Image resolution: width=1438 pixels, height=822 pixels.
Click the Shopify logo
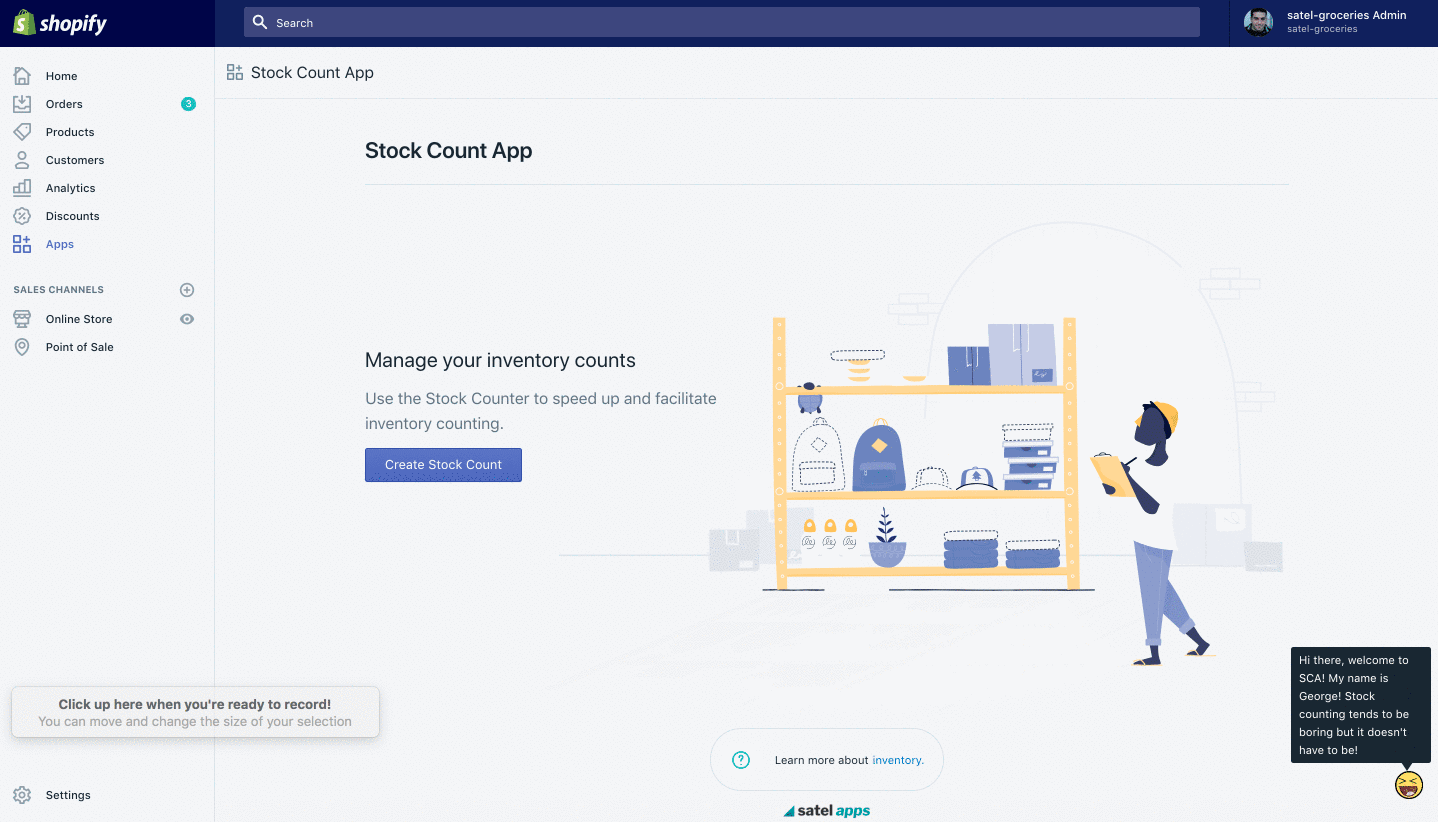[60, 23]
